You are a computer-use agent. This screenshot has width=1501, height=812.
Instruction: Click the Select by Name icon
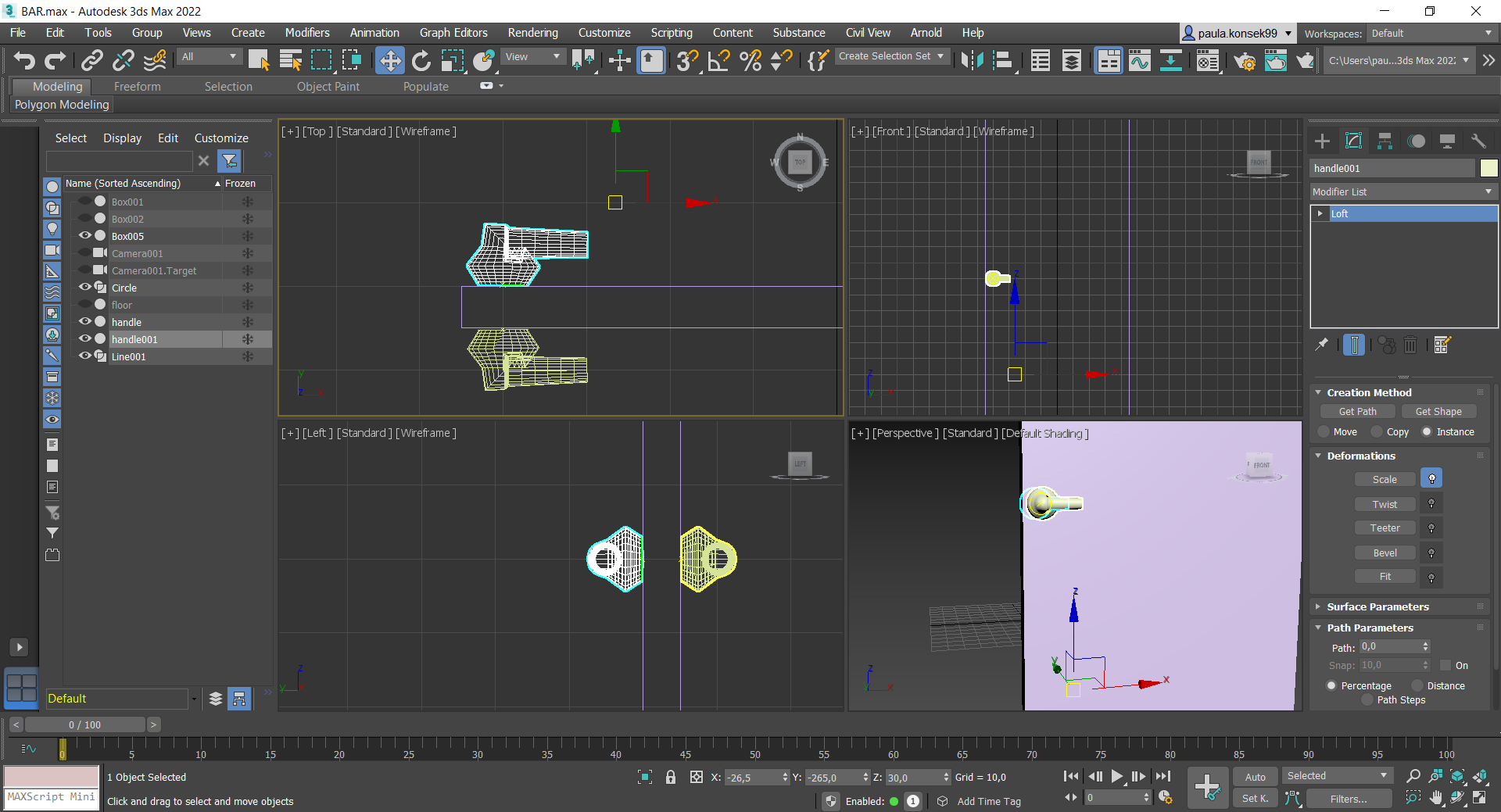coord(290,60)
